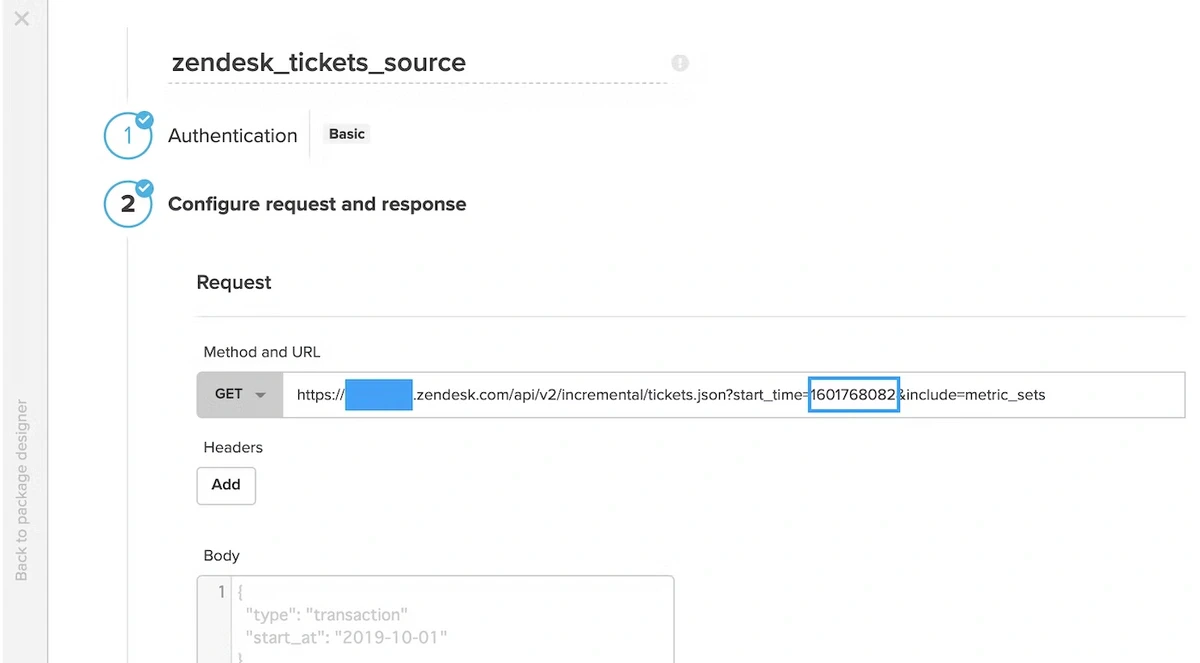This screenshot has height=663, width=1200.
Task: Click the Method and URL label
Action: pos(262,352)
